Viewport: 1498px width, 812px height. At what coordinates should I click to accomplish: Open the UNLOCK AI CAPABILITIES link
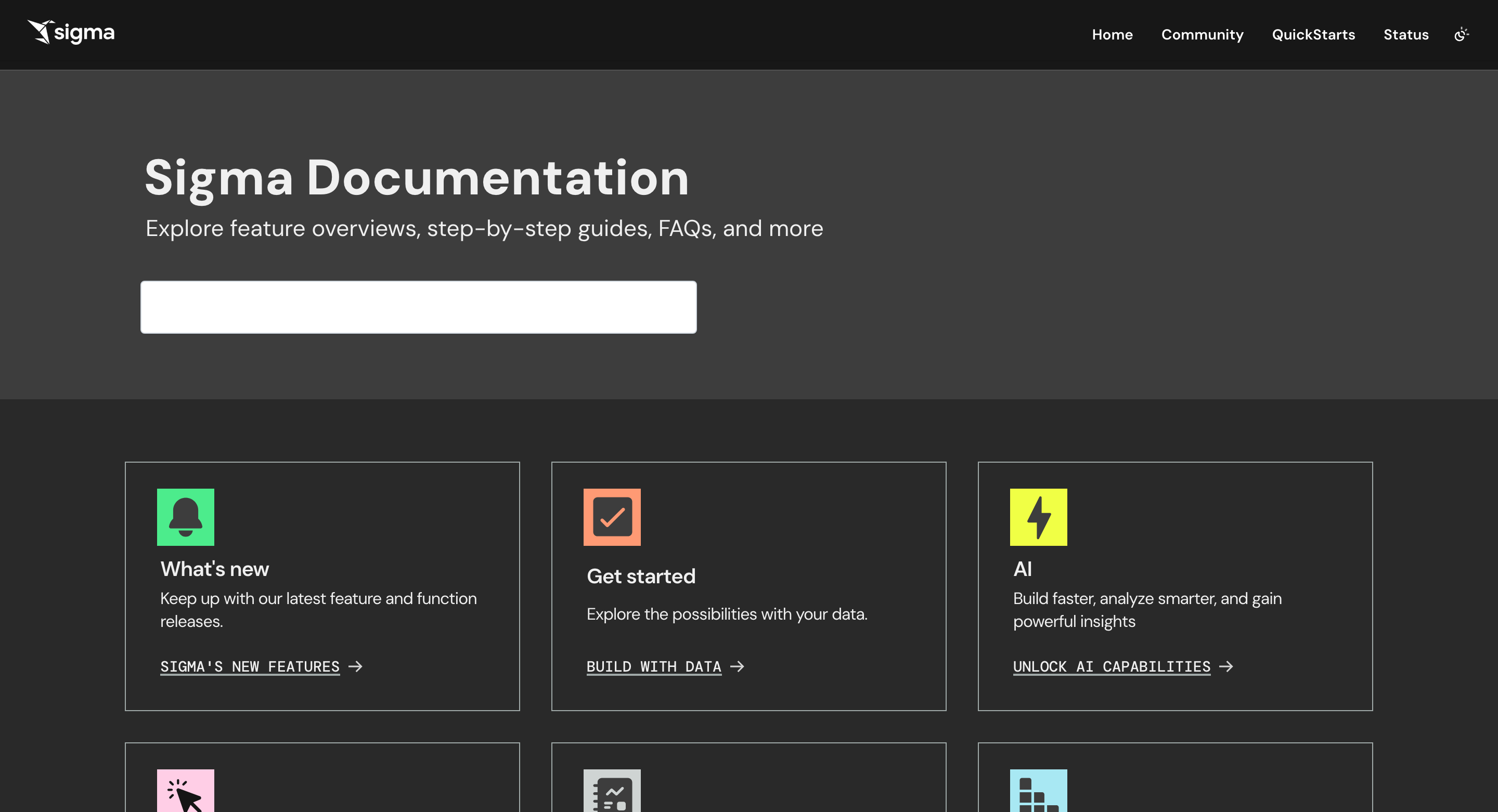click(1112, 666)
